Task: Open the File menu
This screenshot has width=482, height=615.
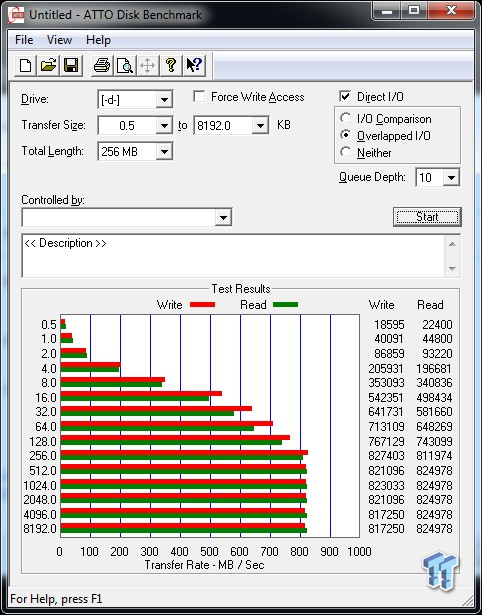Action: 24,40
